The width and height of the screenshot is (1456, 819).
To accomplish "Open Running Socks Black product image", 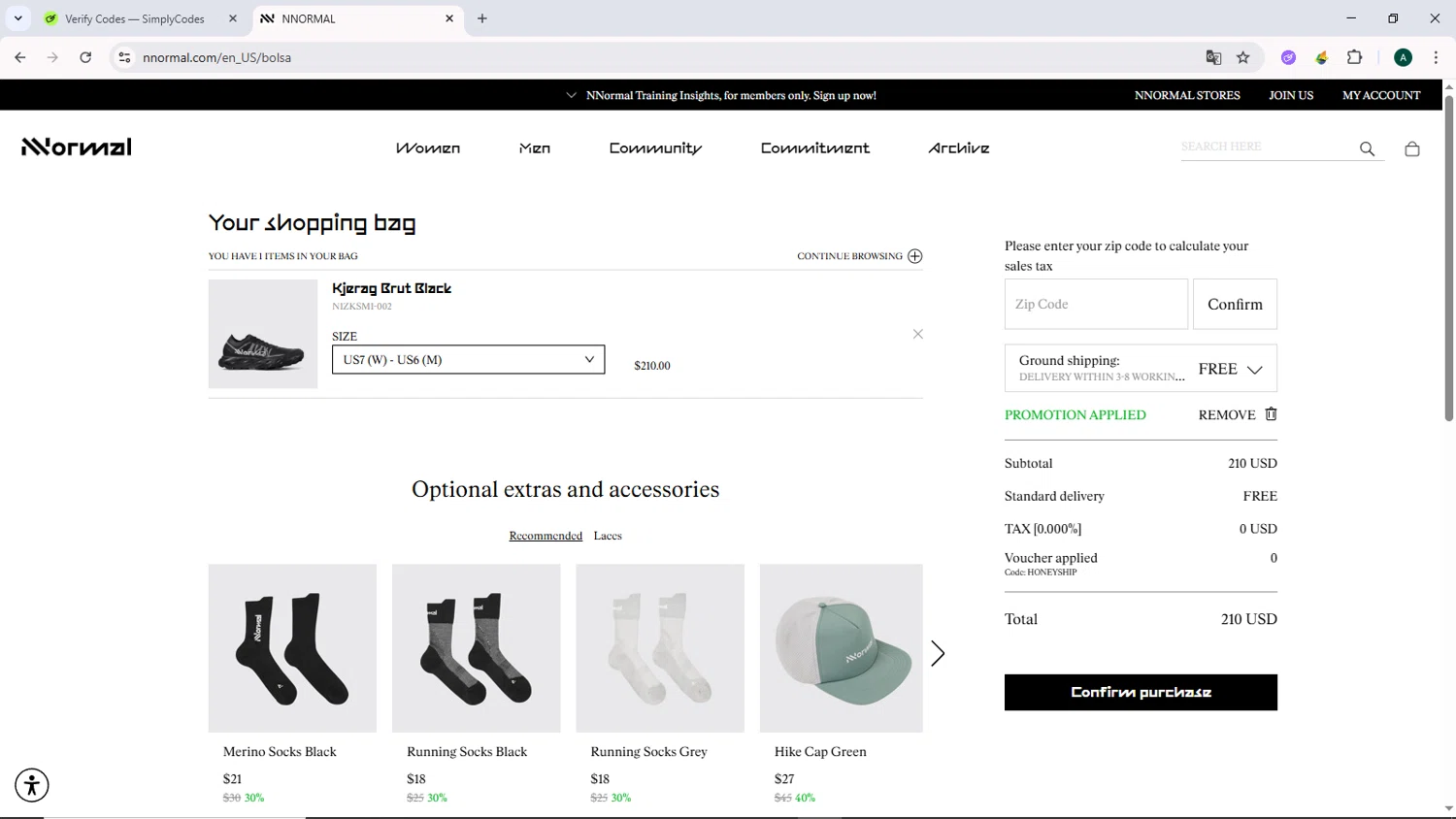I will tap(476, 648).
